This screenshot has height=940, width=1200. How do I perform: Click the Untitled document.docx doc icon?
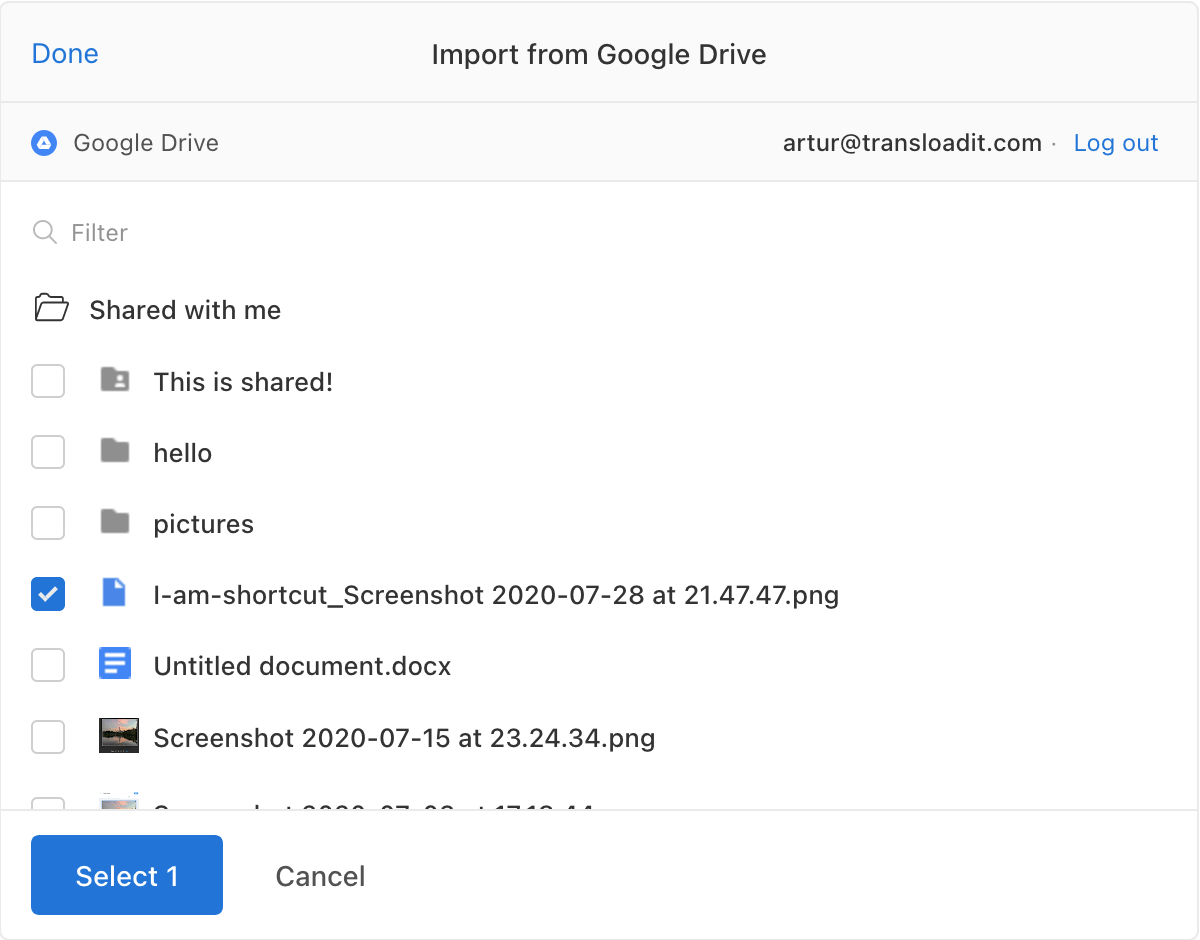tap(115, 664)
